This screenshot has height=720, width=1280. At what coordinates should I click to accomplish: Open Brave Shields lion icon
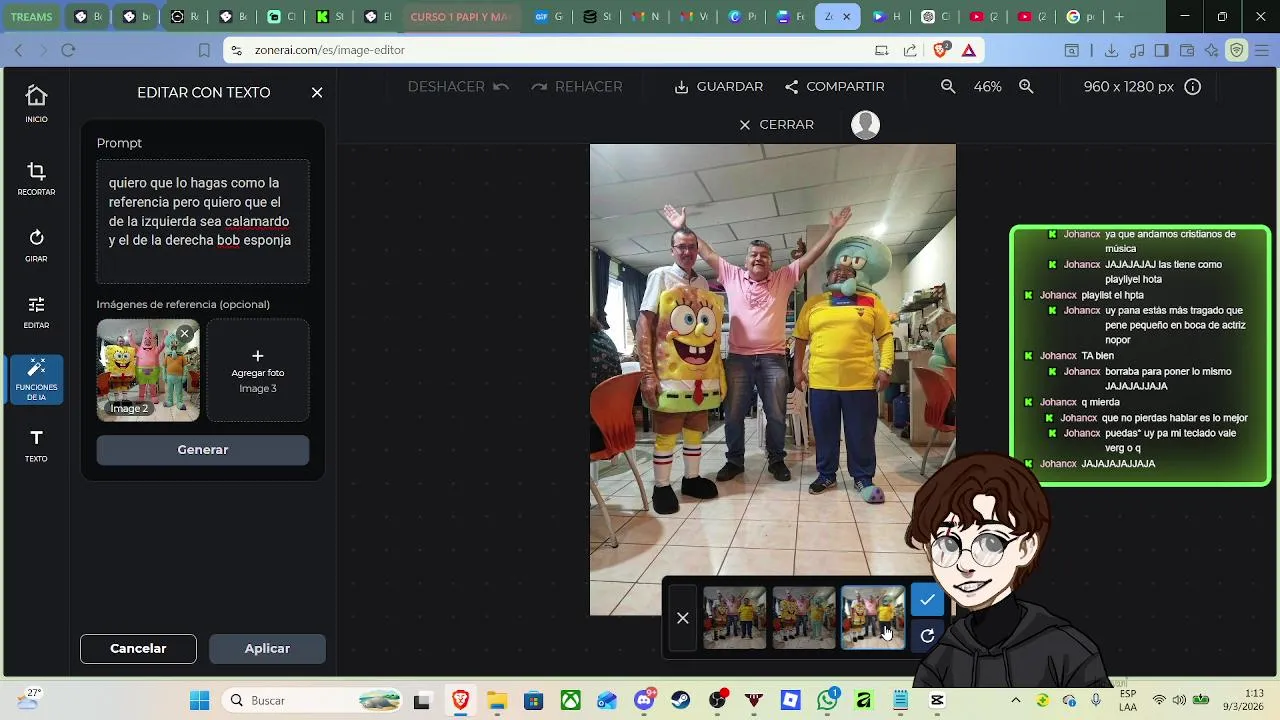941,50
